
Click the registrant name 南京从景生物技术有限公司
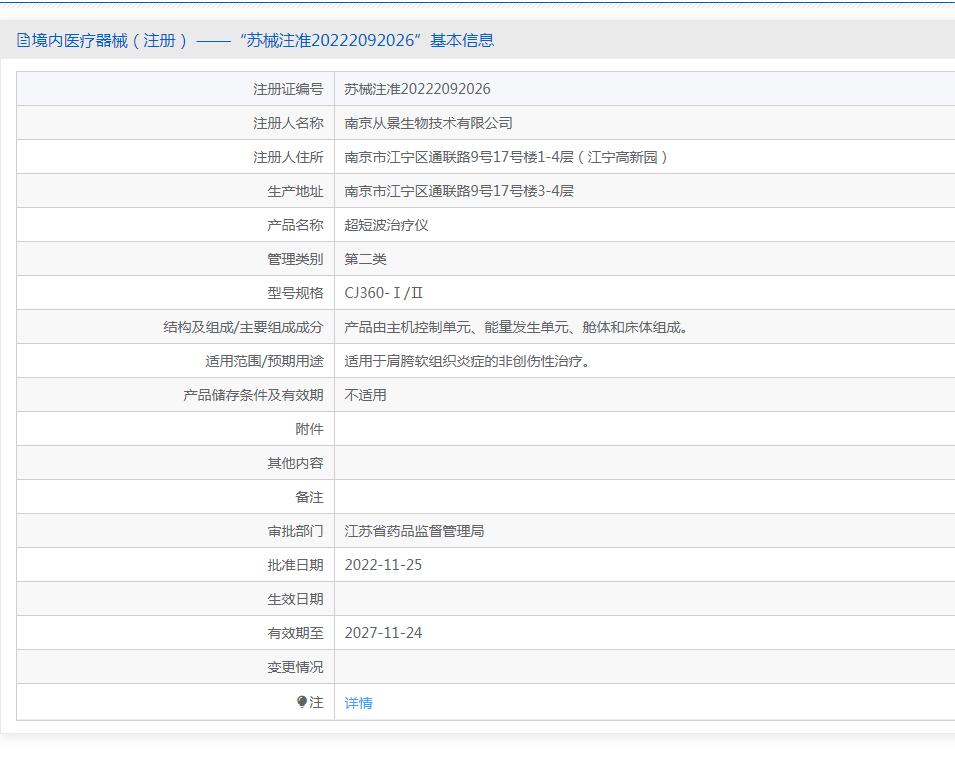tap(428, 123)
